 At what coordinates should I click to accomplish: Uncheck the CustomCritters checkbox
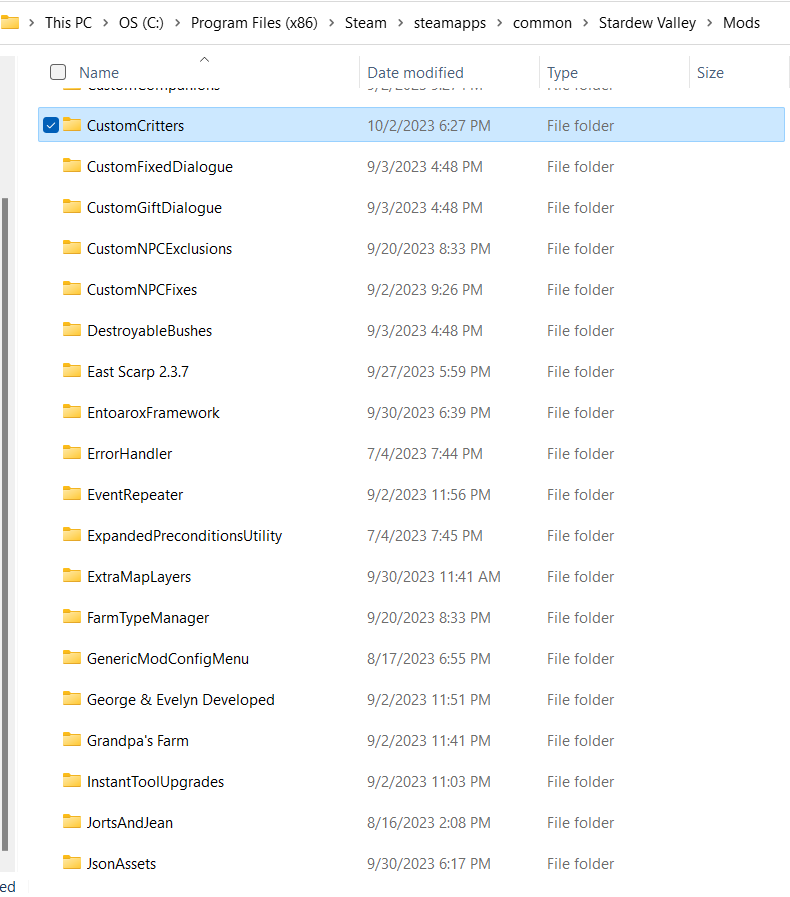51,125
